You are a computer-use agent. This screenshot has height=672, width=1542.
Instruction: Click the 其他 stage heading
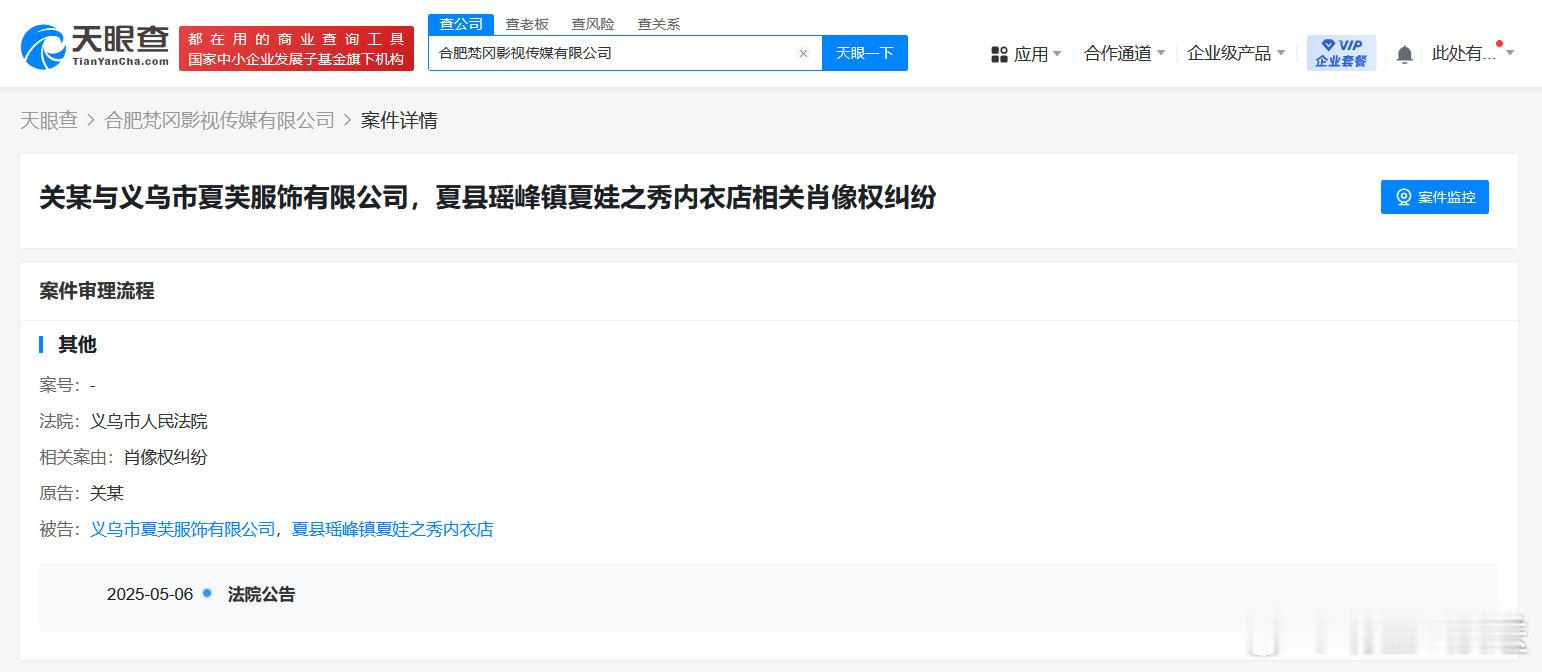click(77, 345)
